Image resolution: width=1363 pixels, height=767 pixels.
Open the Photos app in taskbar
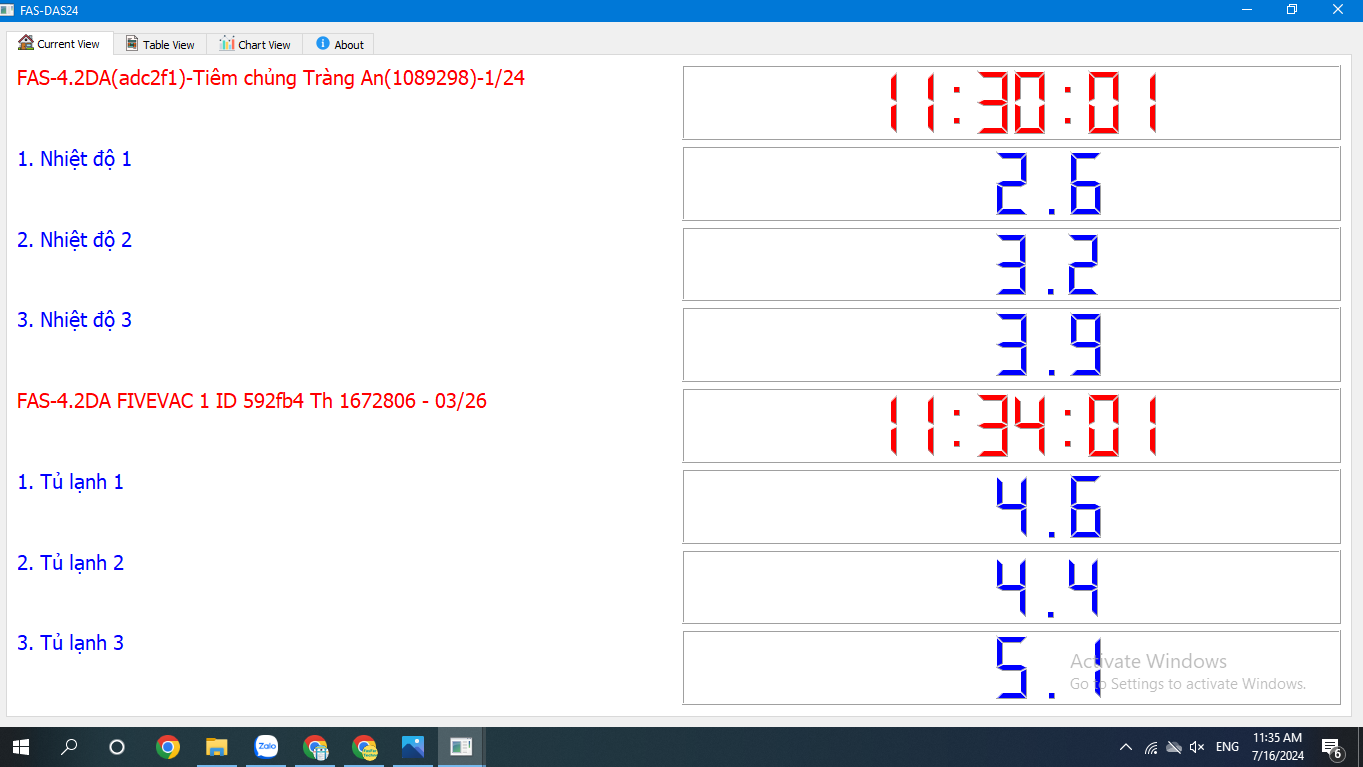(412, 747)
